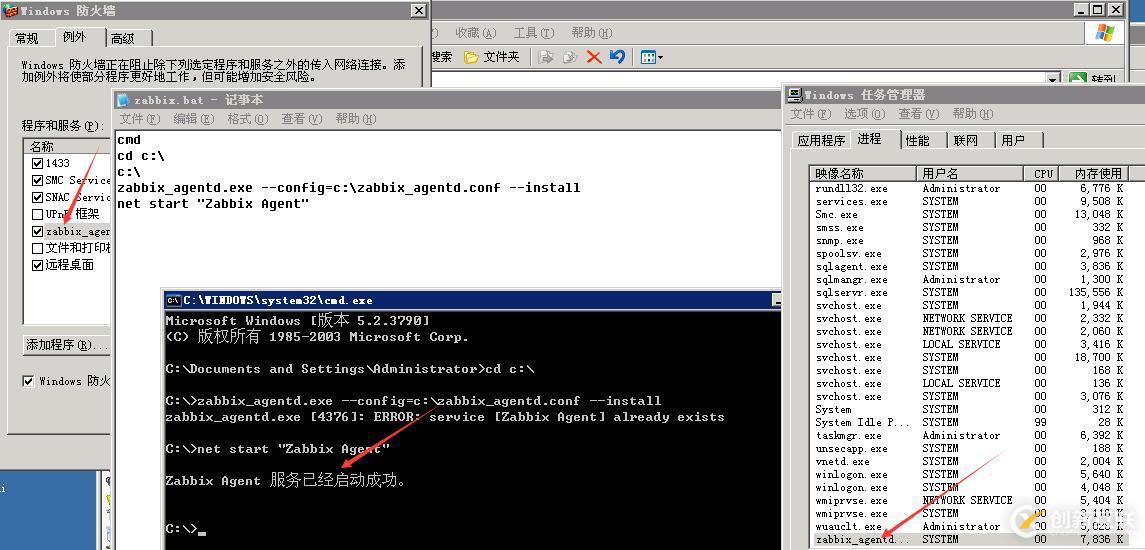The height and width of the screenshot is (550, 1145).
Task: Toggle the SNAC Service exception checkbox
Action: click(38, 197)
